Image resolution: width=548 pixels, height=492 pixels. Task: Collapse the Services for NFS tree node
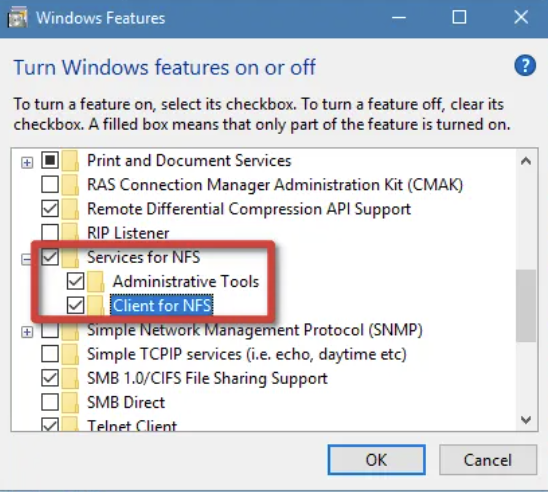[26, 259]
